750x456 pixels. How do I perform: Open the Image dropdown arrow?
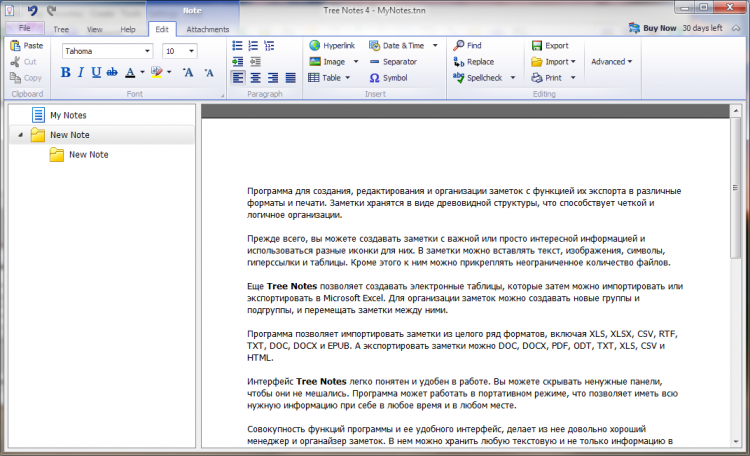tap(355, 62)
